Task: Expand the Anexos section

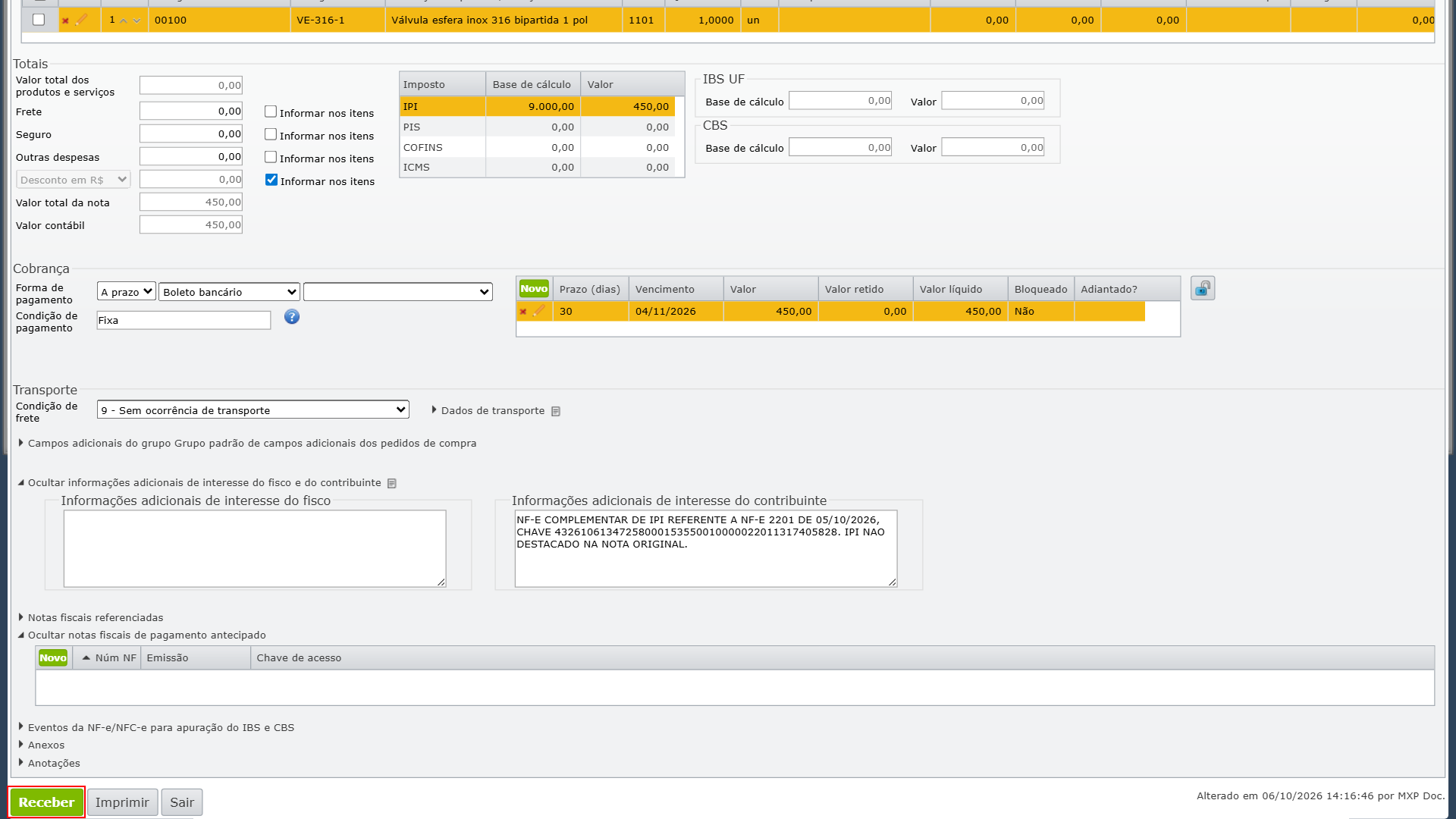Action: tap(42, 745)
